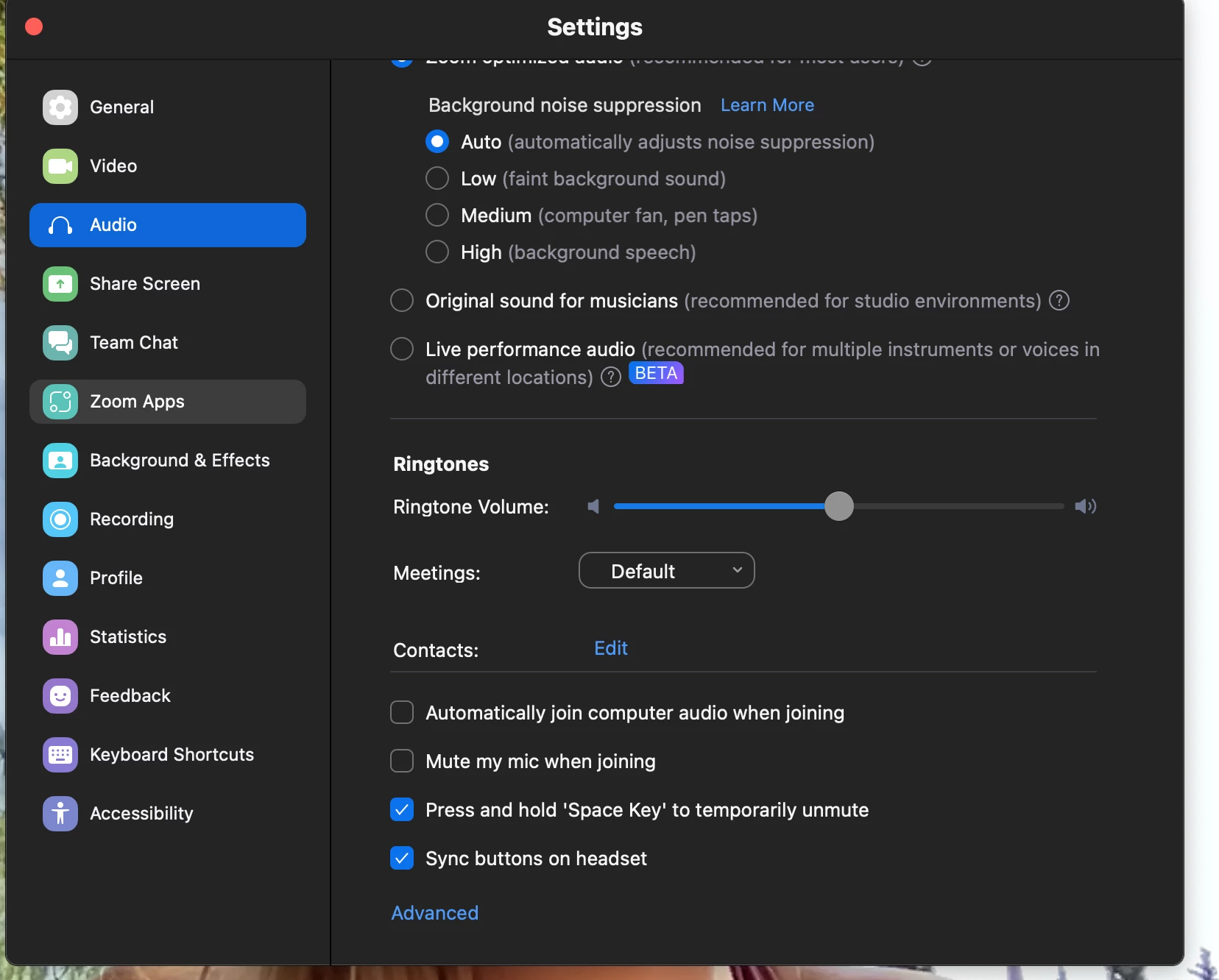
Task: Click the Ringtone Volume slider handle
Action: [838, 506]
